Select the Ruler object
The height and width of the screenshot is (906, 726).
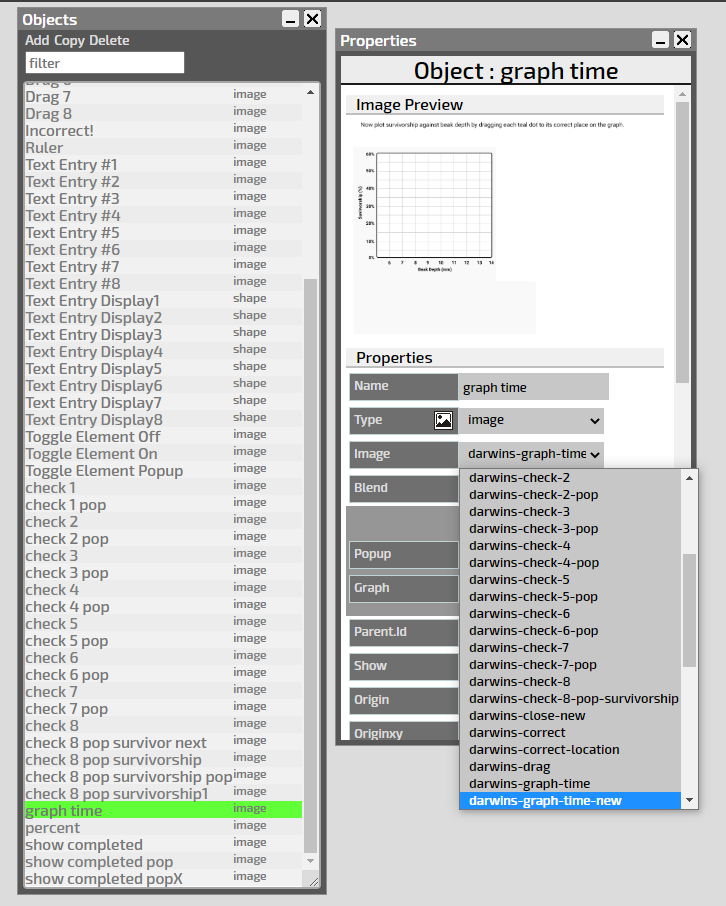tap(163, 147)
